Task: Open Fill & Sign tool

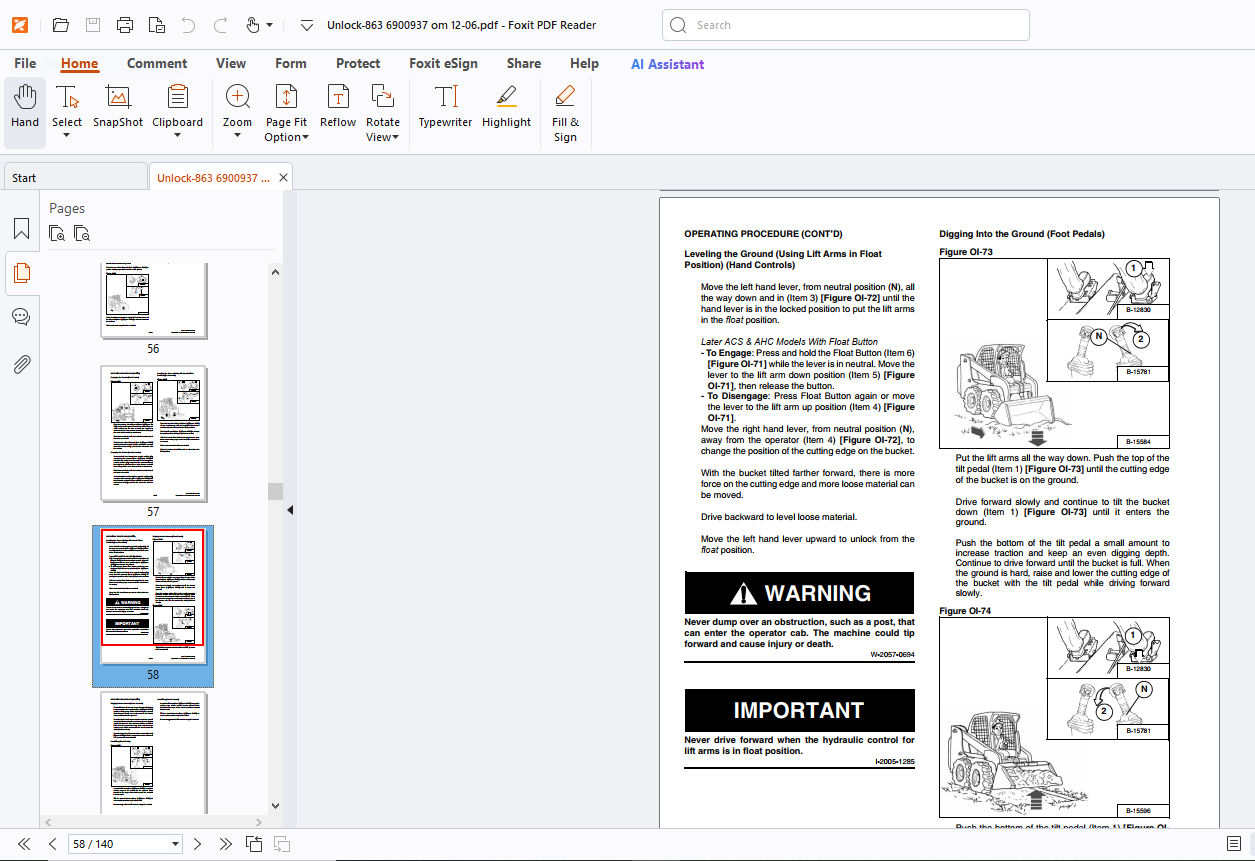Action: click(565, 112)
